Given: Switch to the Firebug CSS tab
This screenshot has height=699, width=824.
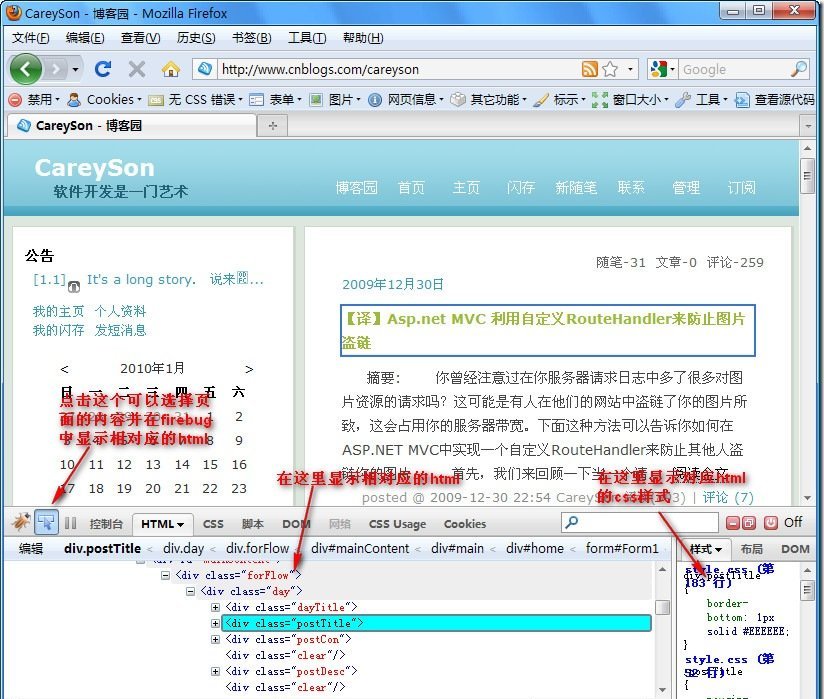Looking at the screenshot, I should (x=213, y=524).
